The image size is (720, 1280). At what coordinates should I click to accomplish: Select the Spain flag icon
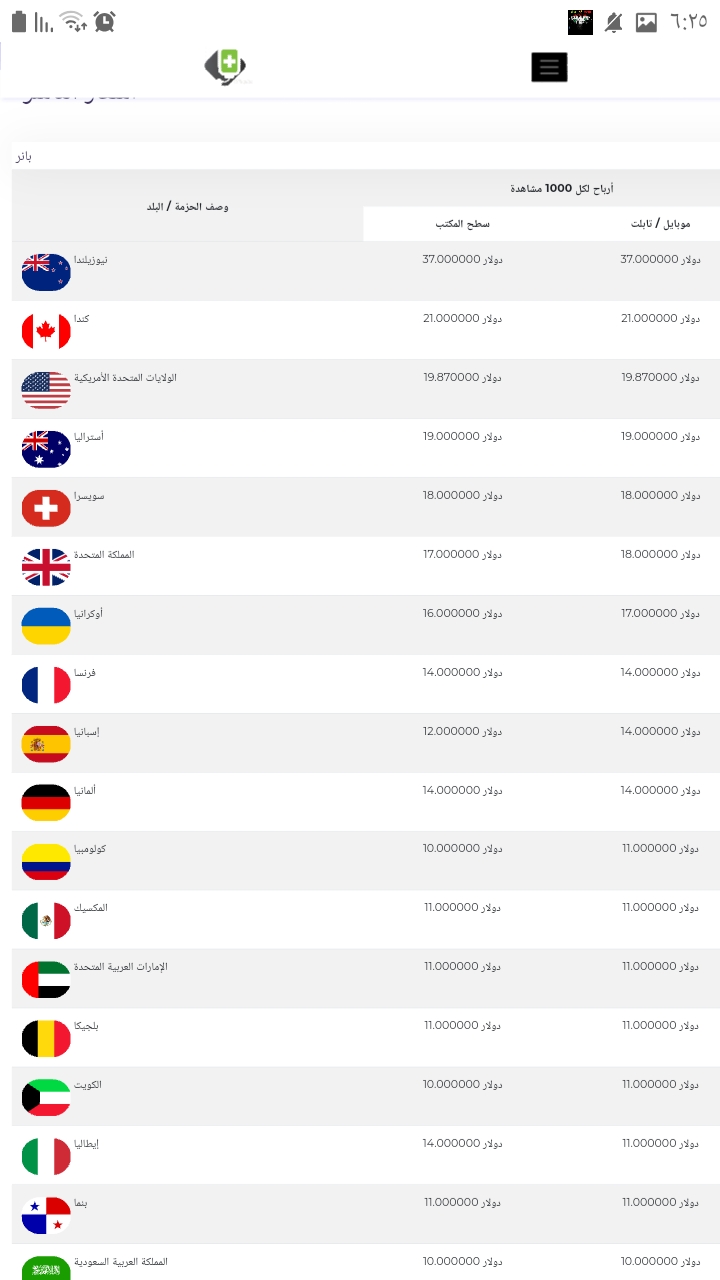[x=46, y=744]
